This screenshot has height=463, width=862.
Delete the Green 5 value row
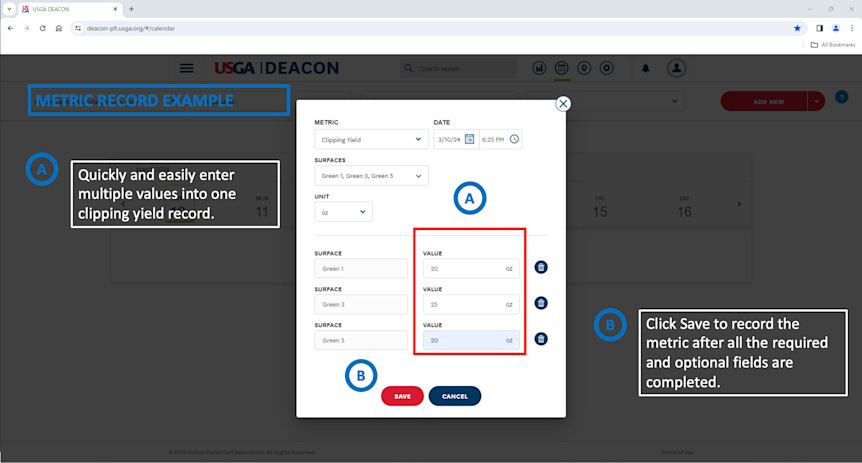tap(541, 339)
